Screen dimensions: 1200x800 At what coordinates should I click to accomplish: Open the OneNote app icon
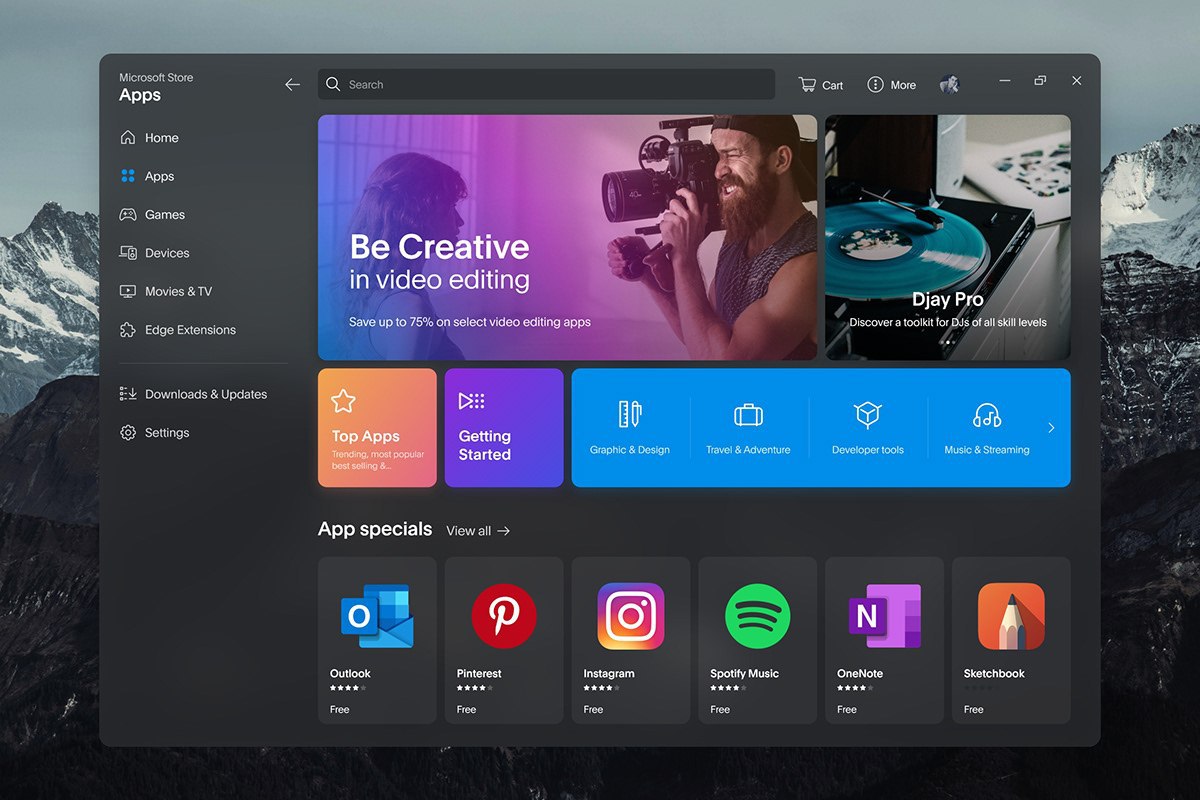884,616
